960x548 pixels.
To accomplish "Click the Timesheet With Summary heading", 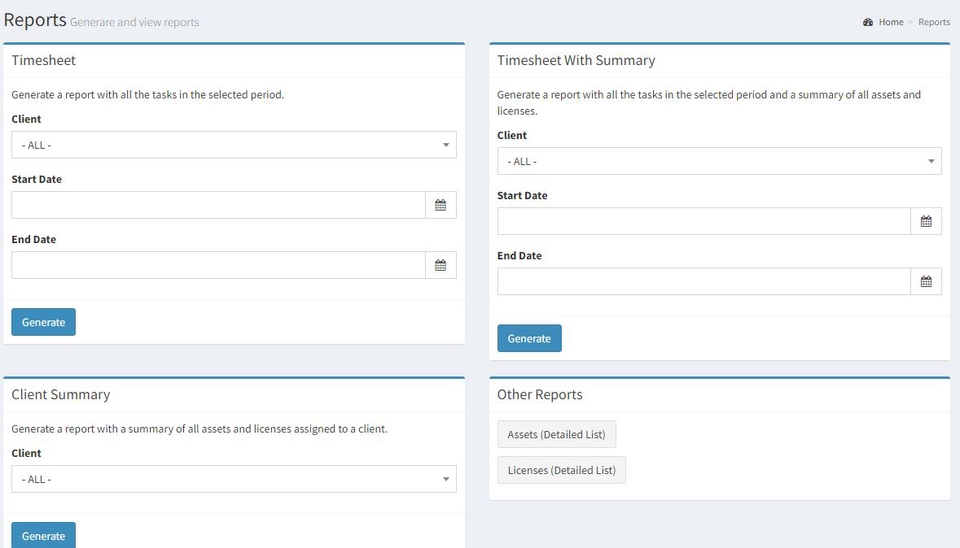I will (576, 60).
